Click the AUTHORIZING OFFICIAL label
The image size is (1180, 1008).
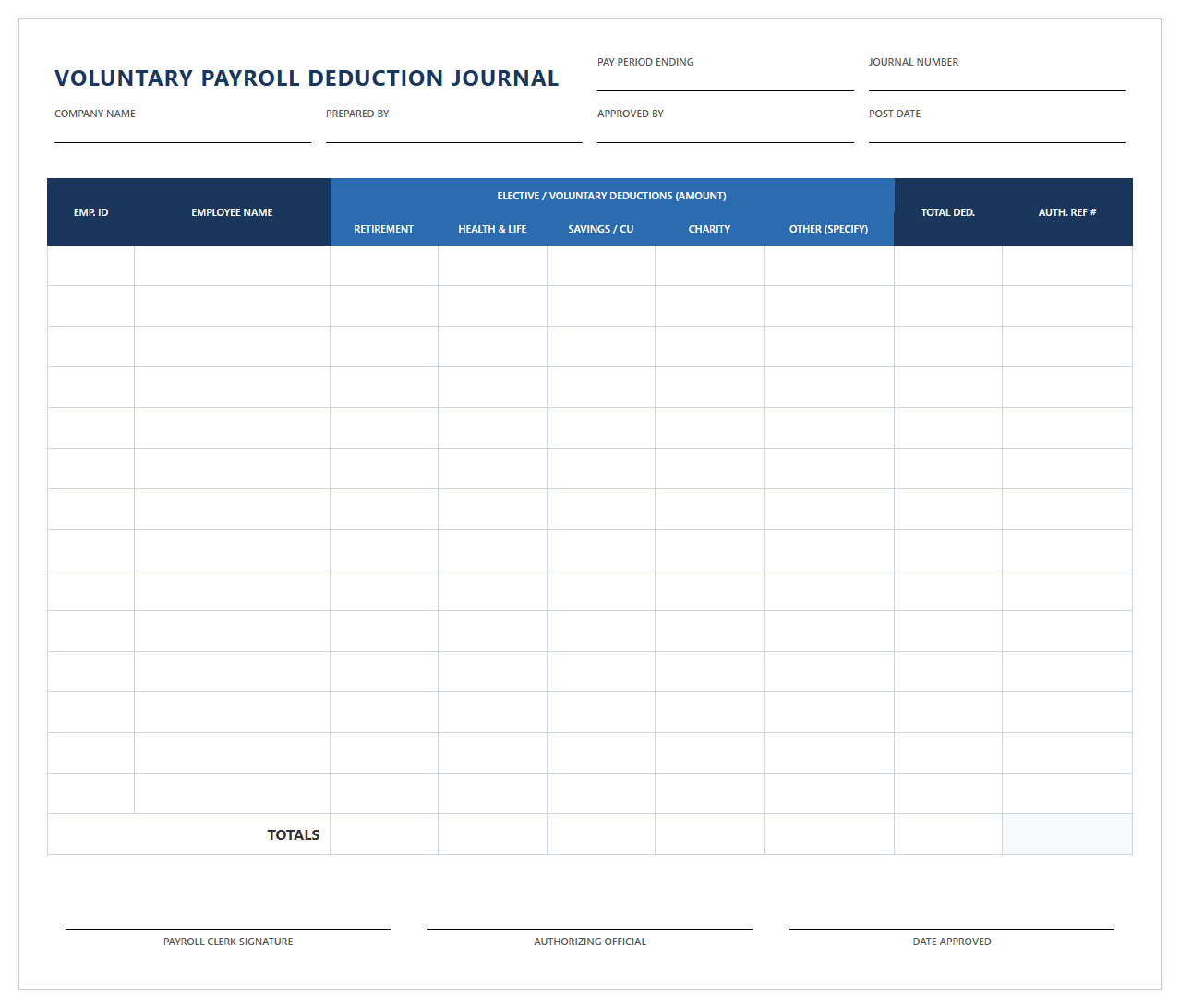pyautogui.click(x=590, y=942)
